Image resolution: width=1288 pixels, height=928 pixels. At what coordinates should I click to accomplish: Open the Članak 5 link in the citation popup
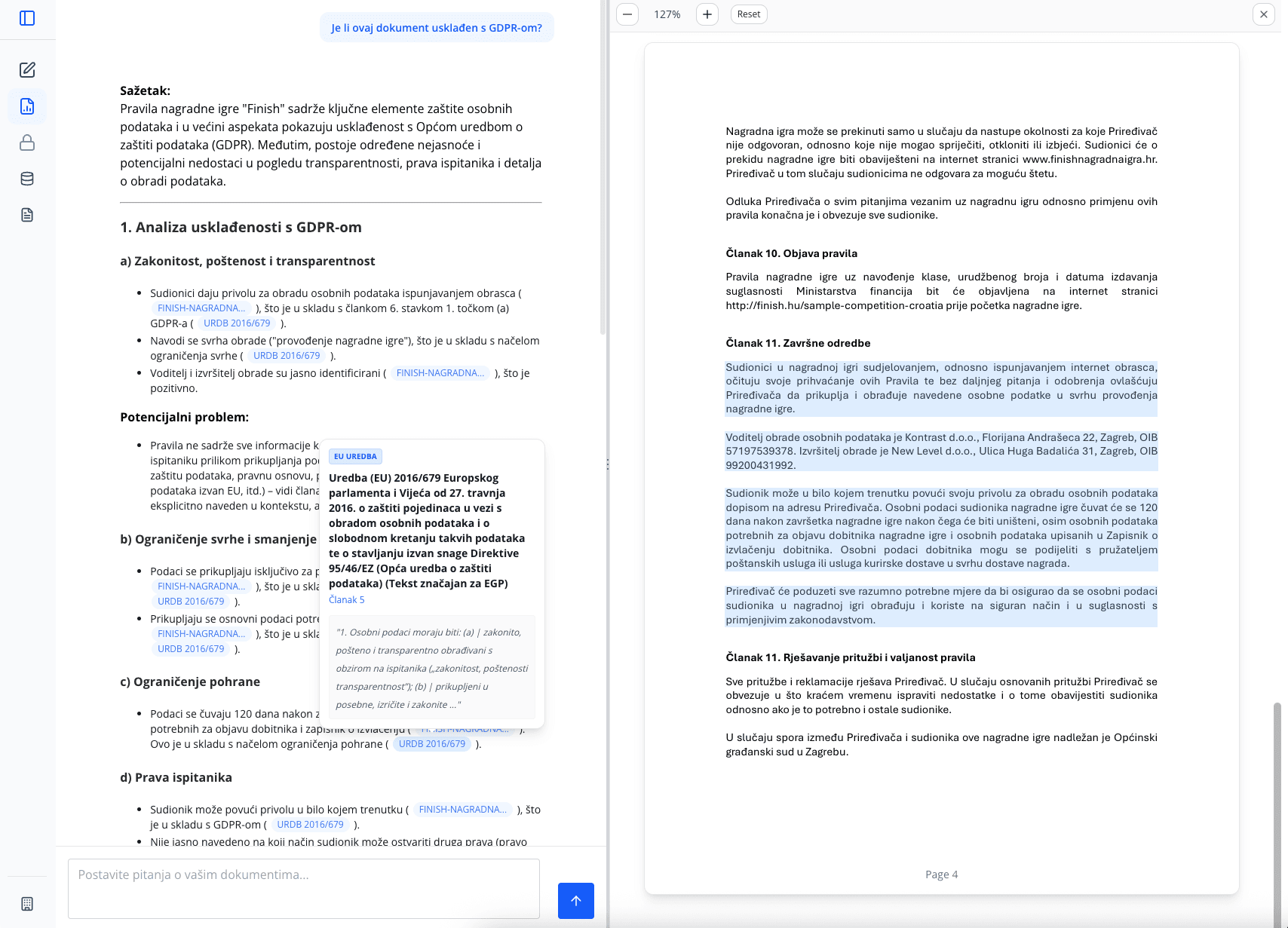coord(346,599)
